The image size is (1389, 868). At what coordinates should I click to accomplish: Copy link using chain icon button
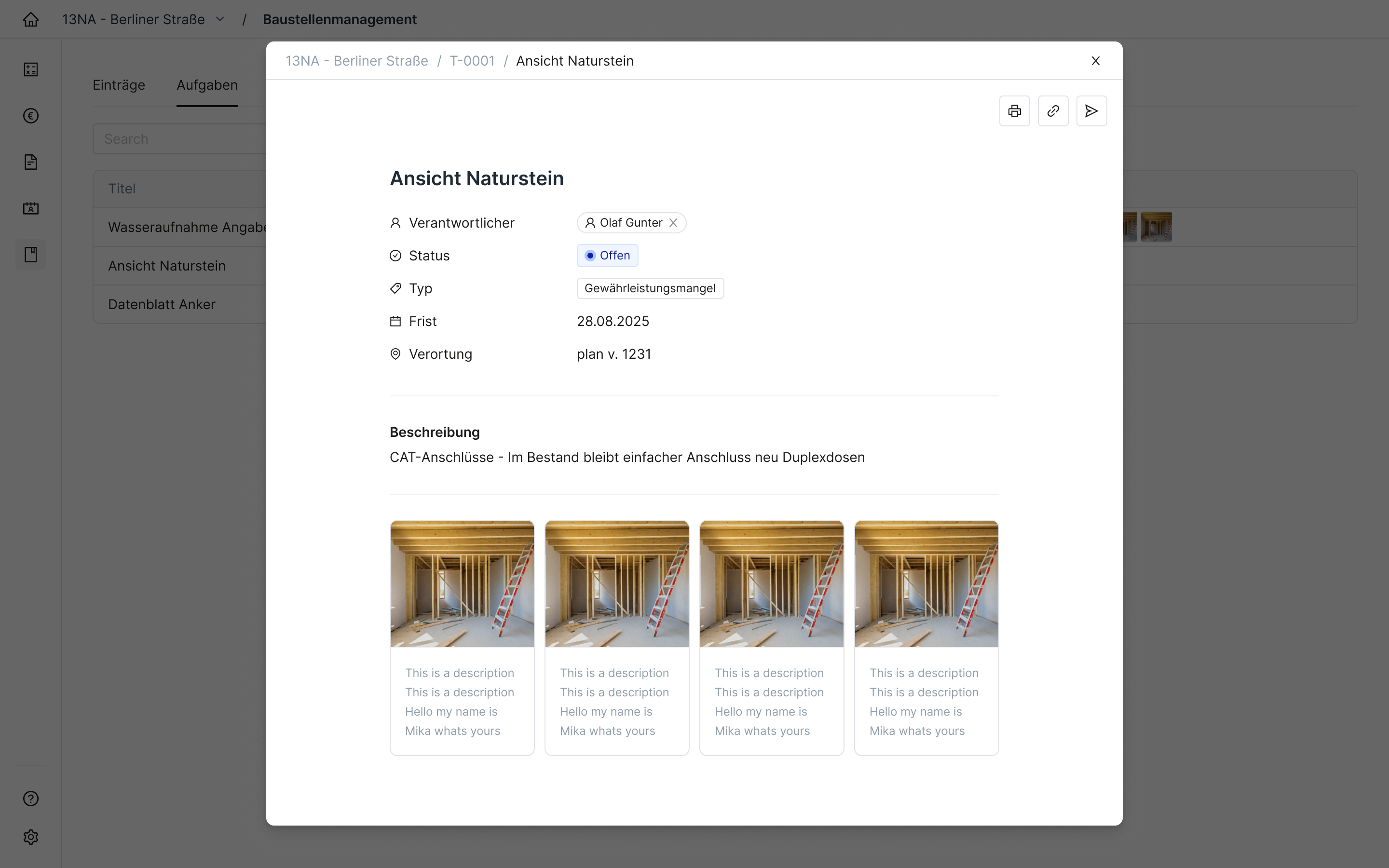coord(1053,111)
